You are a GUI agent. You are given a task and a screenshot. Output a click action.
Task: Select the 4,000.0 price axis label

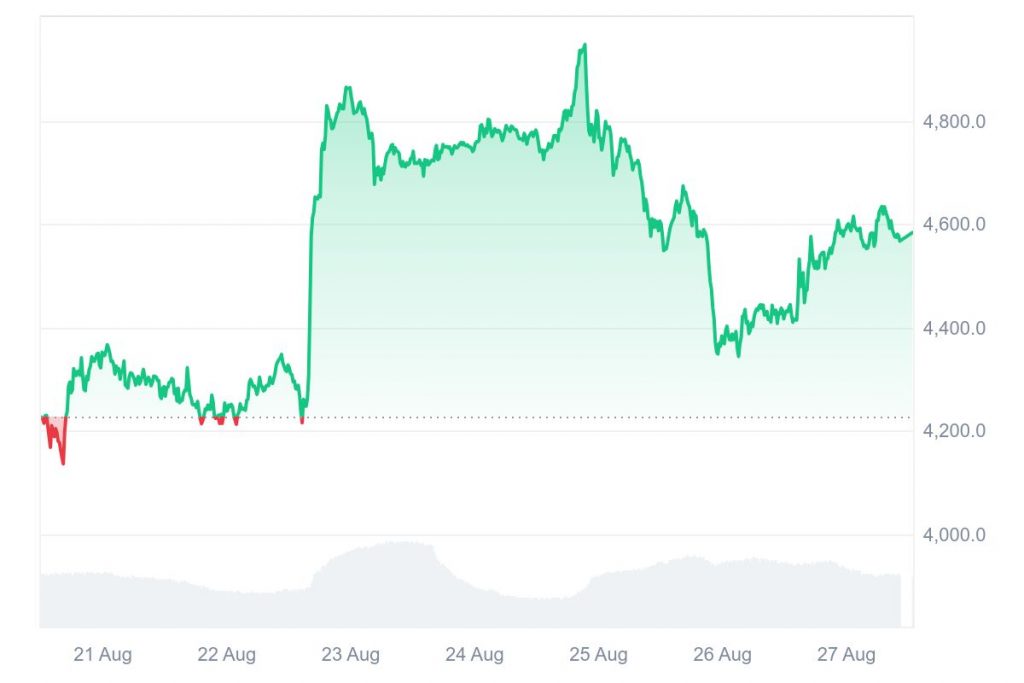tap(955, 535)
